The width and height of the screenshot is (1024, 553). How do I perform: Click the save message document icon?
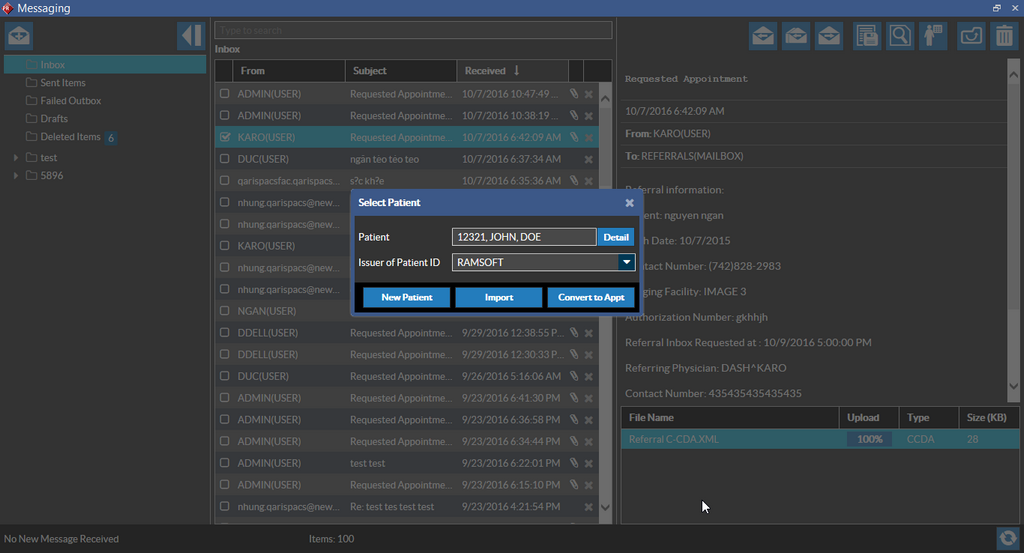coord(867,36)
